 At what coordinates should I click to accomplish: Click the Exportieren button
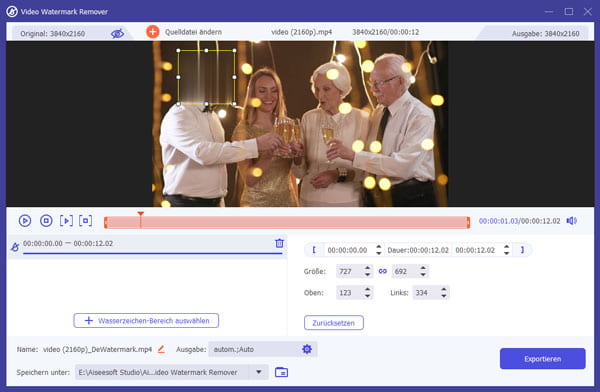click(543, 359)
